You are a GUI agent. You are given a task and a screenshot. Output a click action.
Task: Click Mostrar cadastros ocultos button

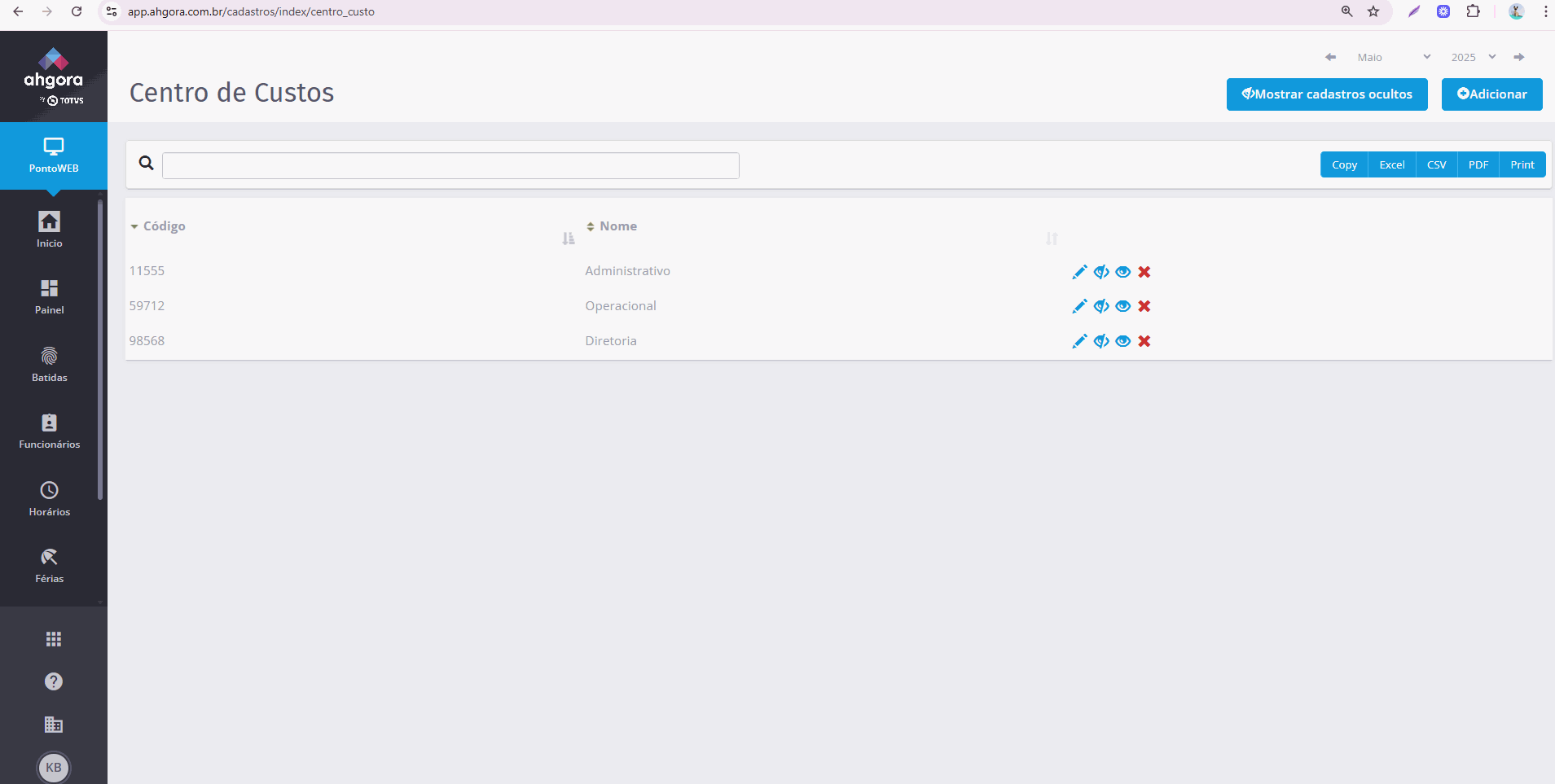[1327, 94]
